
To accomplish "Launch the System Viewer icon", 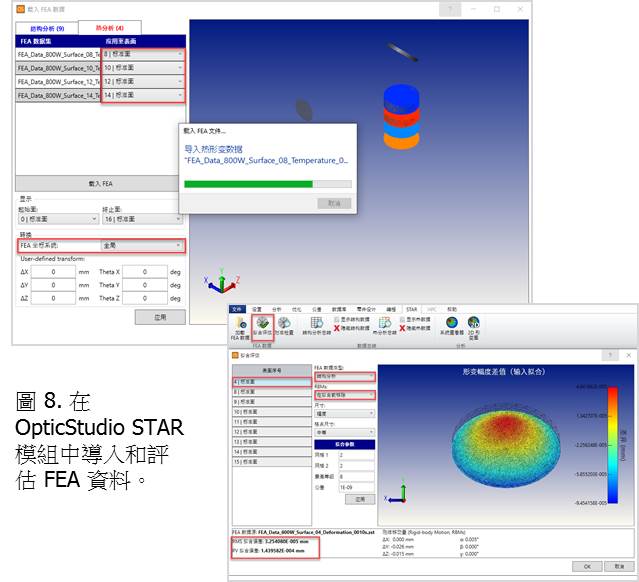I will 452,326.
